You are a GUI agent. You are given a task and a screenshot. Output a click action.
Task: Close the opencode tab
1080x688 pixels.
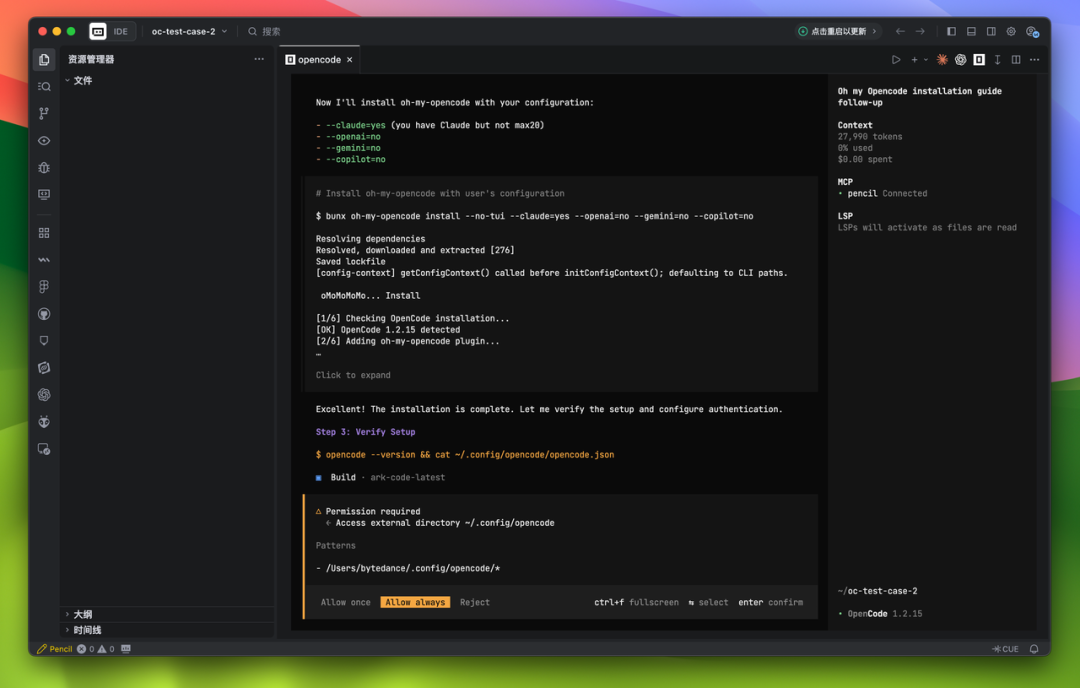(350, 60)
